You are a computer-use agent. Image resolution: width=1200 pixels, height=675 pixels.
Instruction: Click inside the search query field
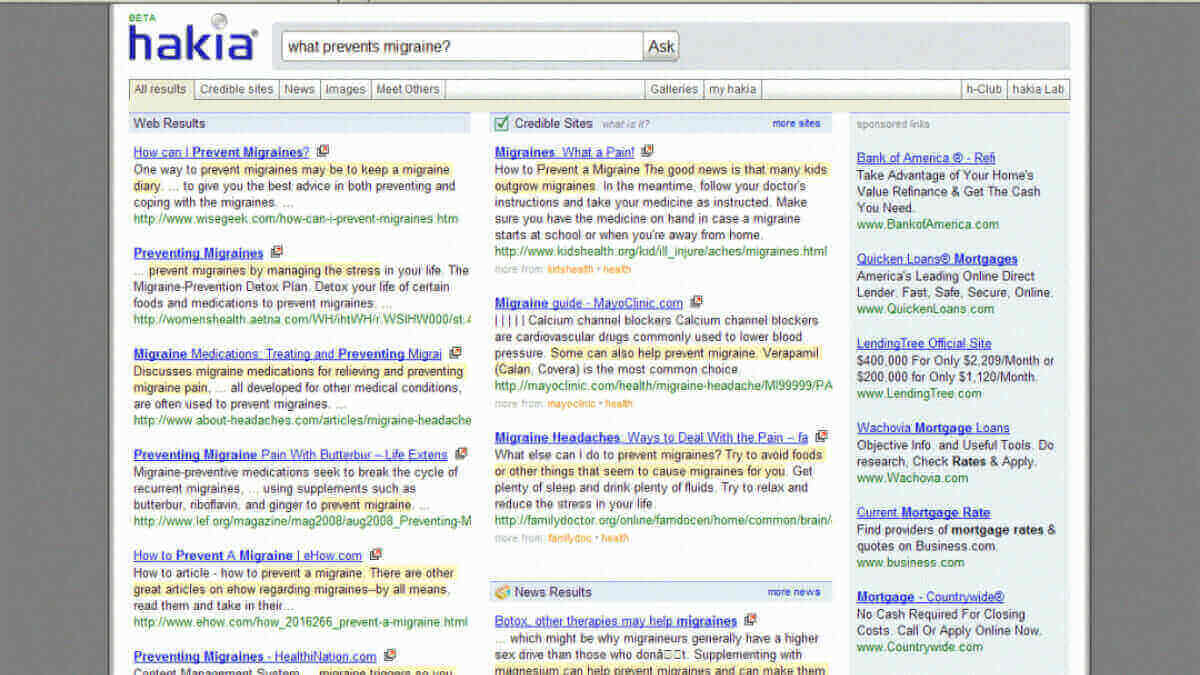pyautogui.click(x=460, y=46)
